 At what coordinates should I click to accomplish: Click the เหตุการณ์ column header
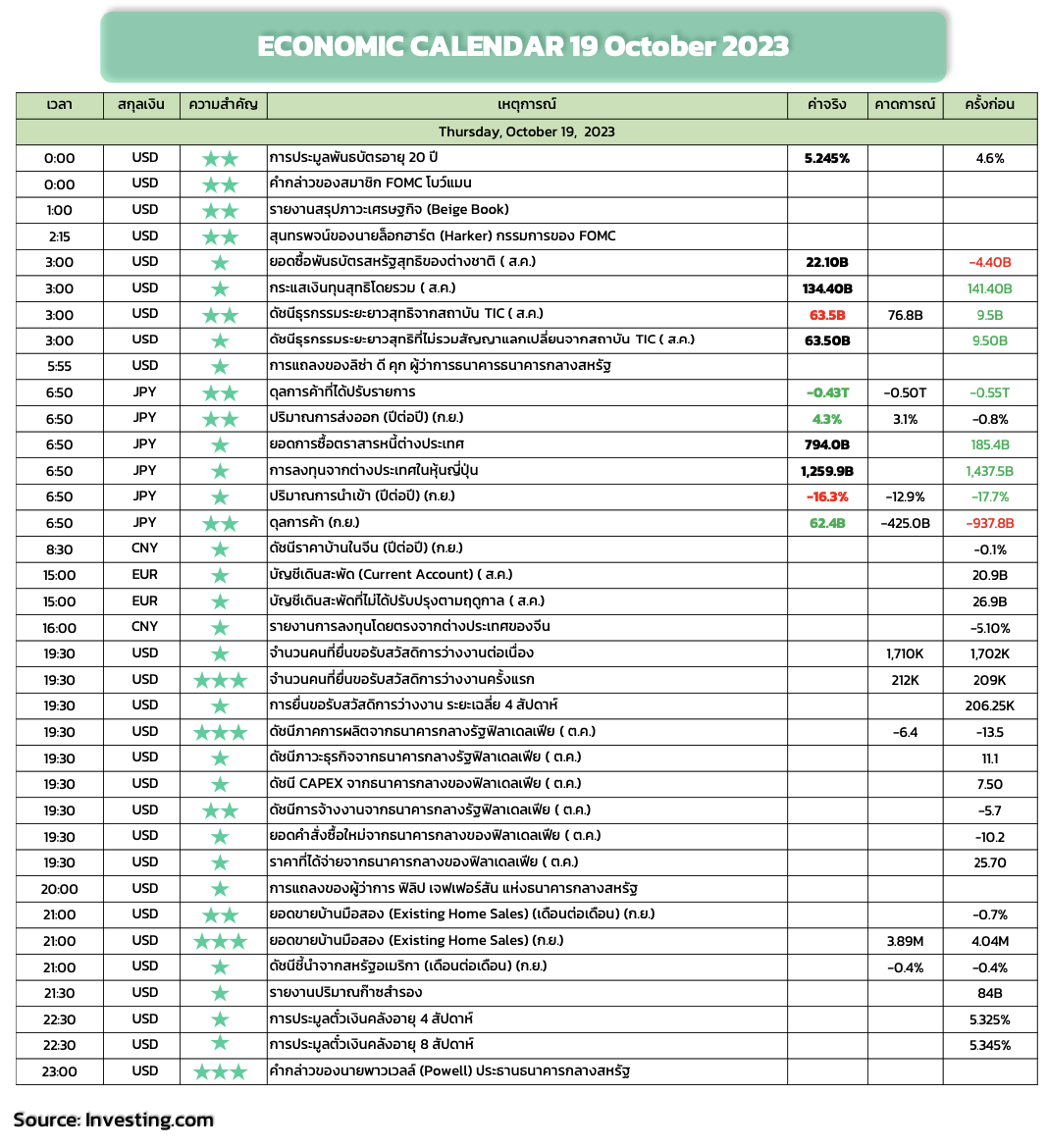coord(527,105)
